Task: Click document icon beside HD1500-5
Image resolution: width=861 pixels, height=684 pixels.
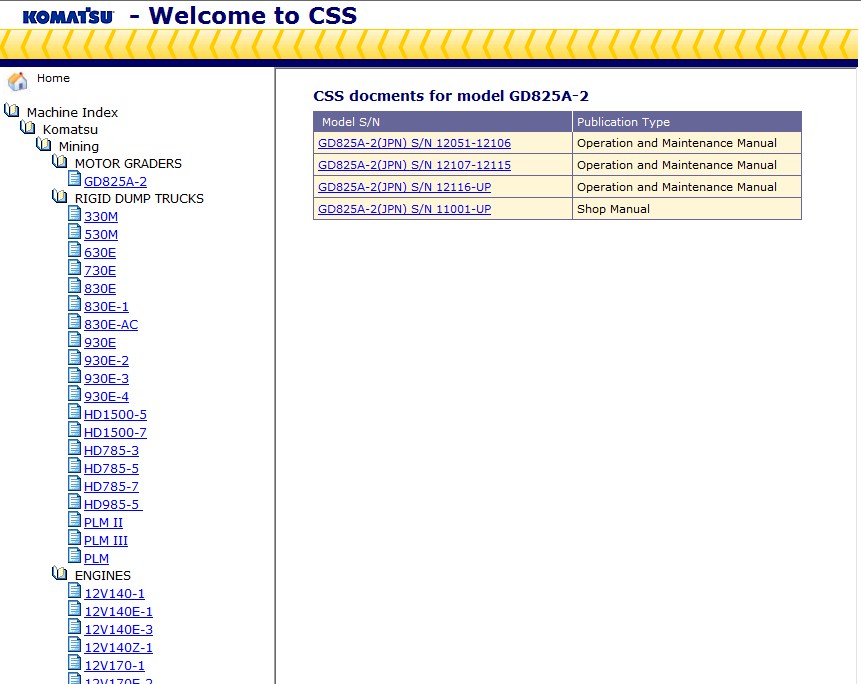Action: click(75, 412)
